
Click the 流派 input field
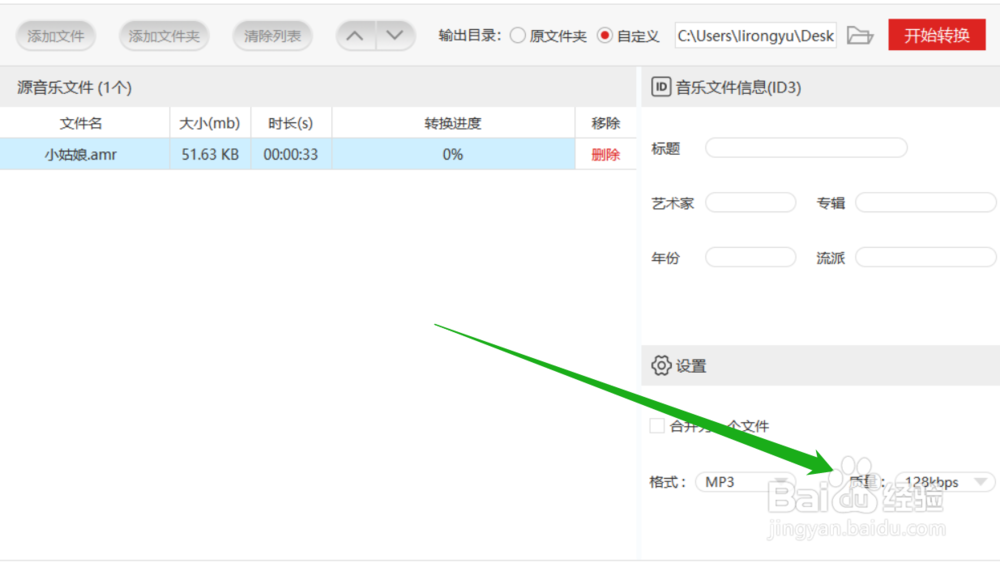click(925, 258)
